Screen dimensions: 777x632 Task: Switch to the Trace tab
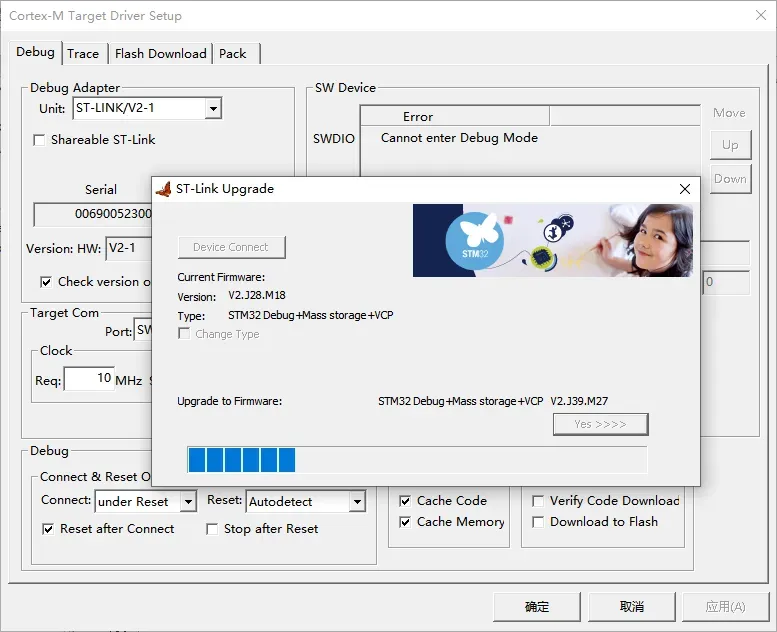click(x=83, y=54)
